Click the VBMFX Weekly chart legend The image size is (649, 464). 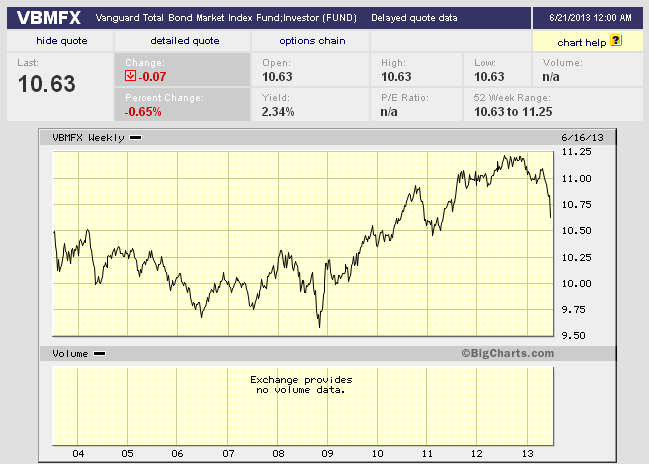coord(97,137)
